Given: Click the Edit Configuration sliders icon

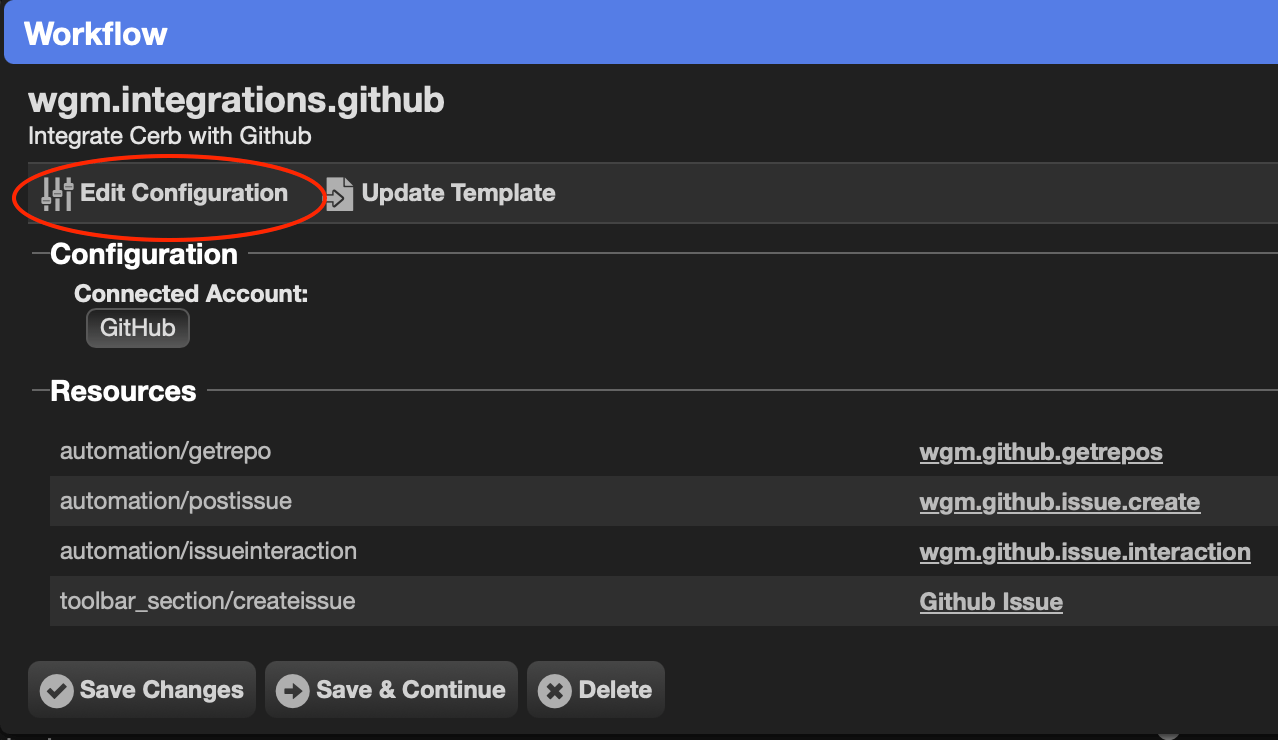Looking at the screenshot, I should [57, 194].
